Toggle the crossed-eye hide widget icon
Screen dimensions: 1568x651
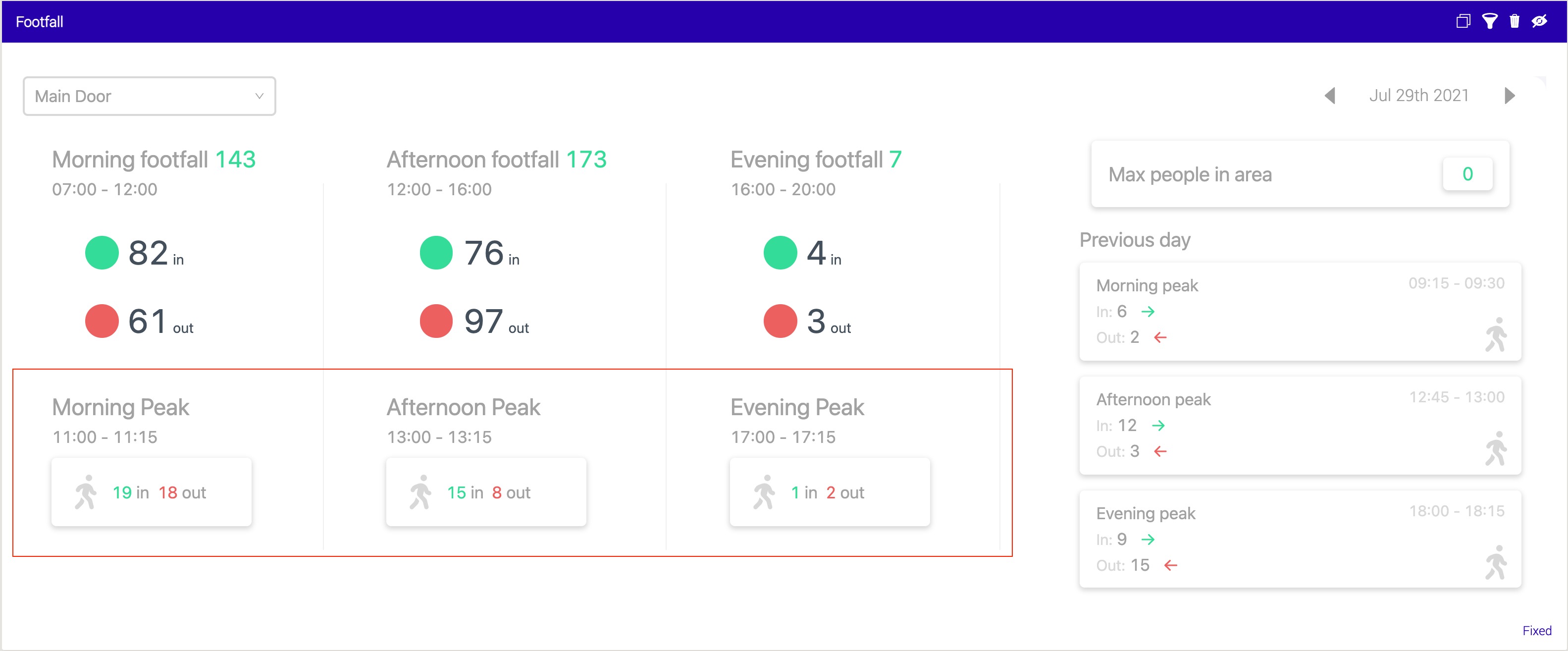(x=1539, y=22)
